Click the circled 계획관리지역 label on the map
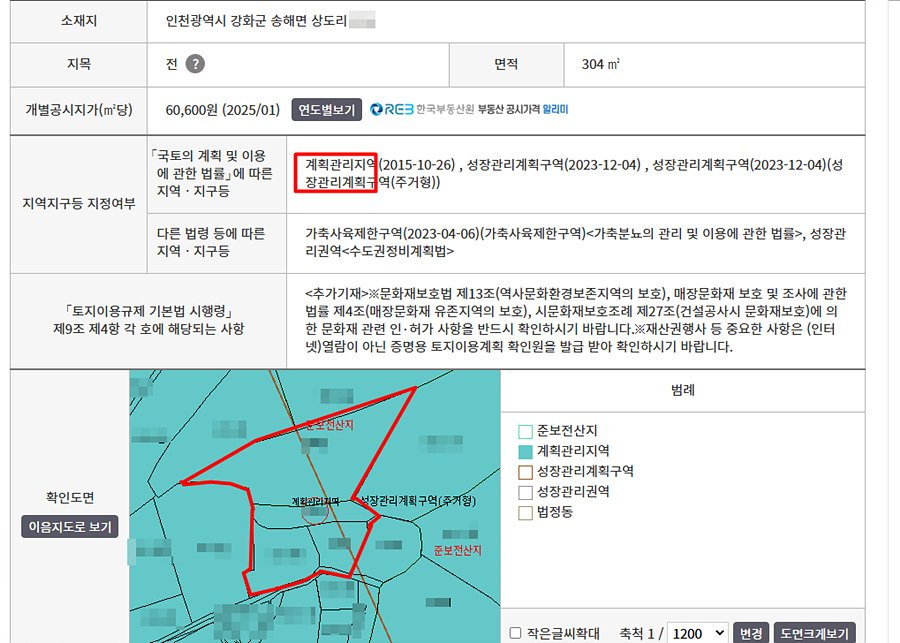Viewport: 900px width, 643px height. pyautogui.click(x=315, y=501)
